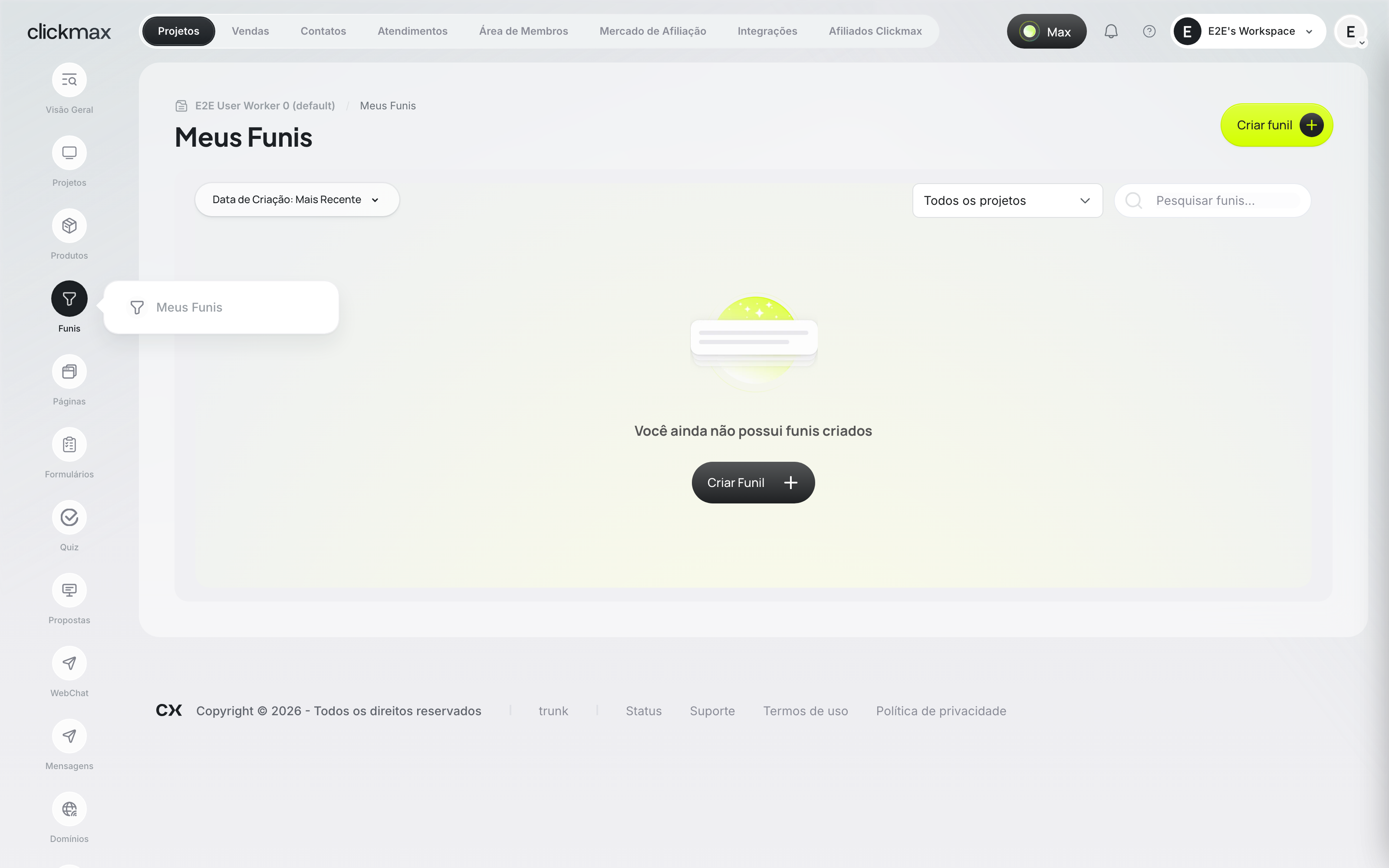
Task: Click the dark Criar Funil button
Action: 753,483
